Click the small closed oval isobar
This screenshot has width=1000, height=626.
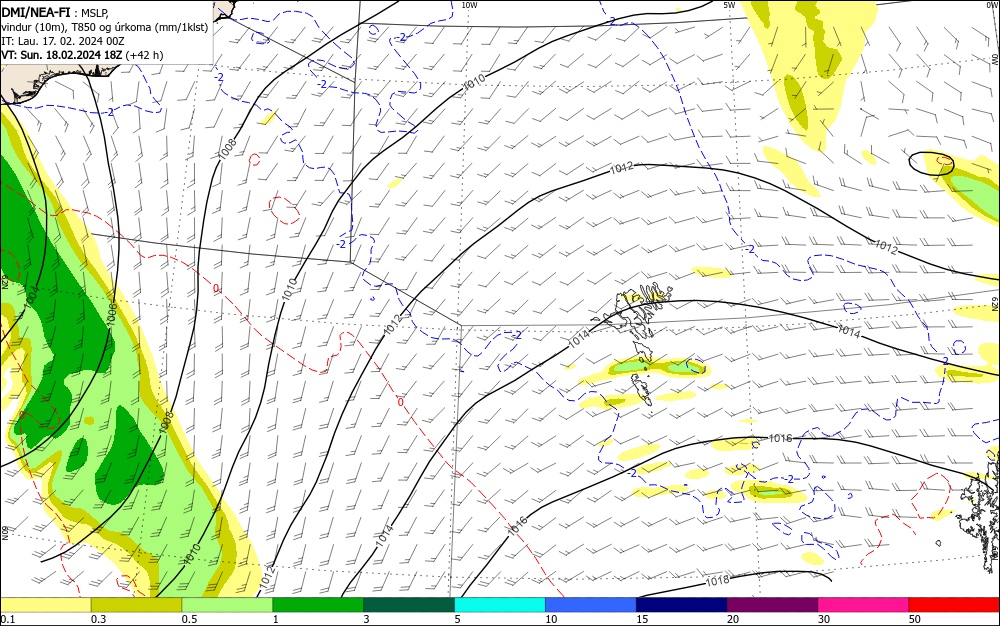[931, 163]
